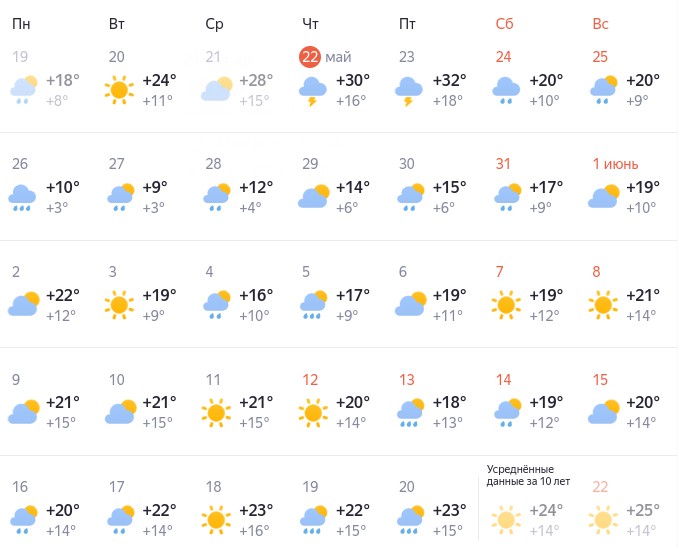Click the date number 31 in red
Image resolution: width=678 pixels, height=547 pixels.
503,164
